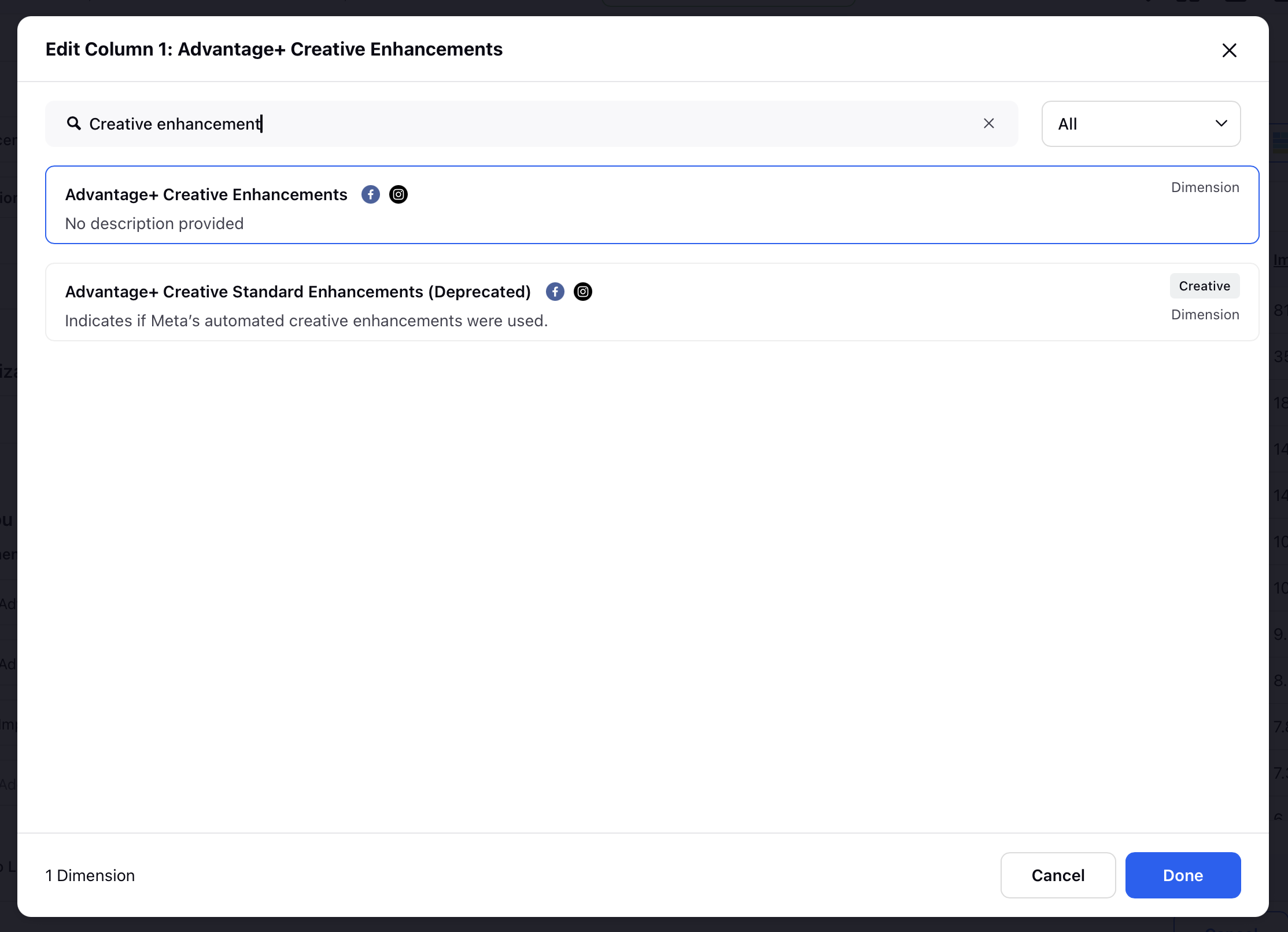This screenshot has width=1288, height=932.
Task: Click the 1 Dimension count label
Action: (x=90, y=875)
